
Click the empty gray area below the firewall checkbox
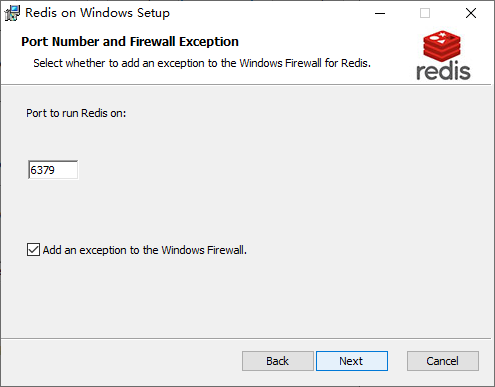(x=247, y=297)
